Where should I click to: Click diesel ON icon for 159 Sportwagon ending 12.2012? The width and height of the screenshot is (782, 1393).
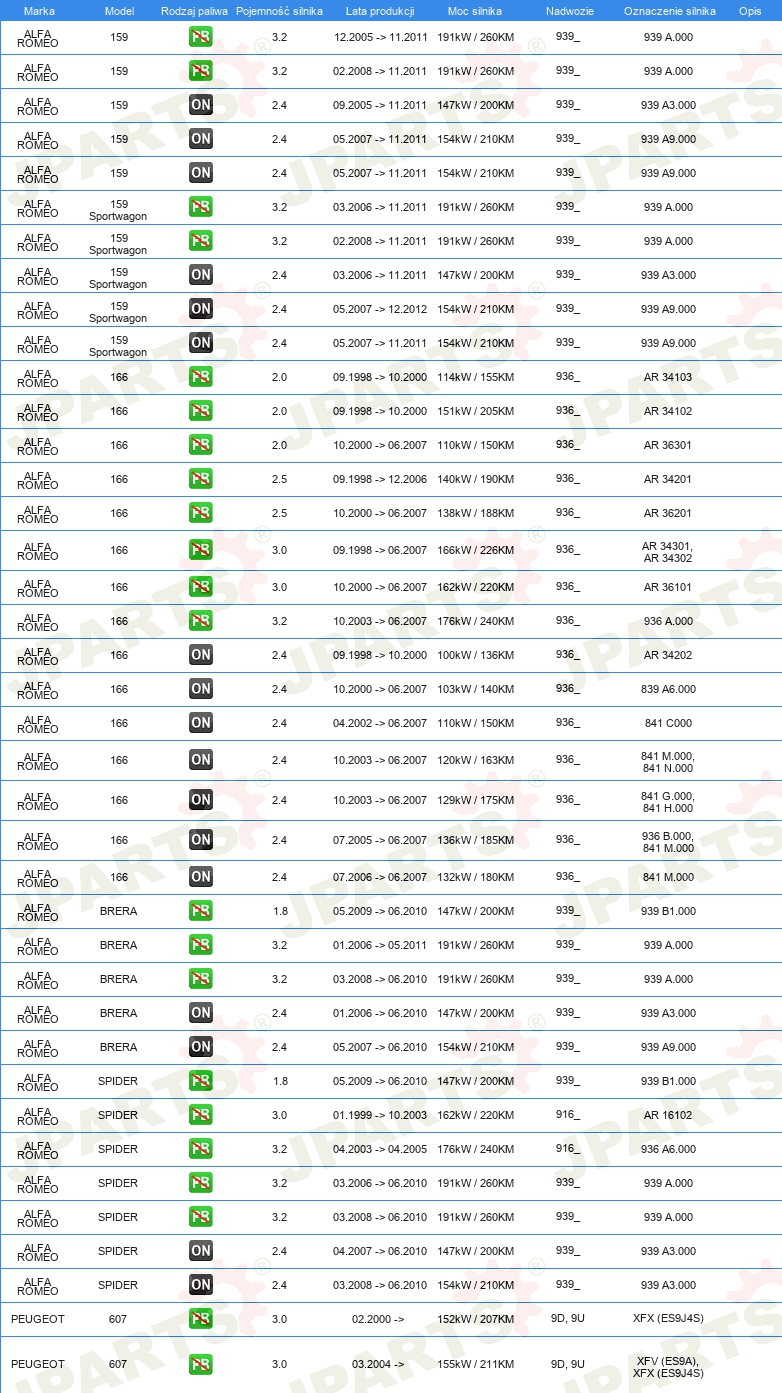click(201, 309)
